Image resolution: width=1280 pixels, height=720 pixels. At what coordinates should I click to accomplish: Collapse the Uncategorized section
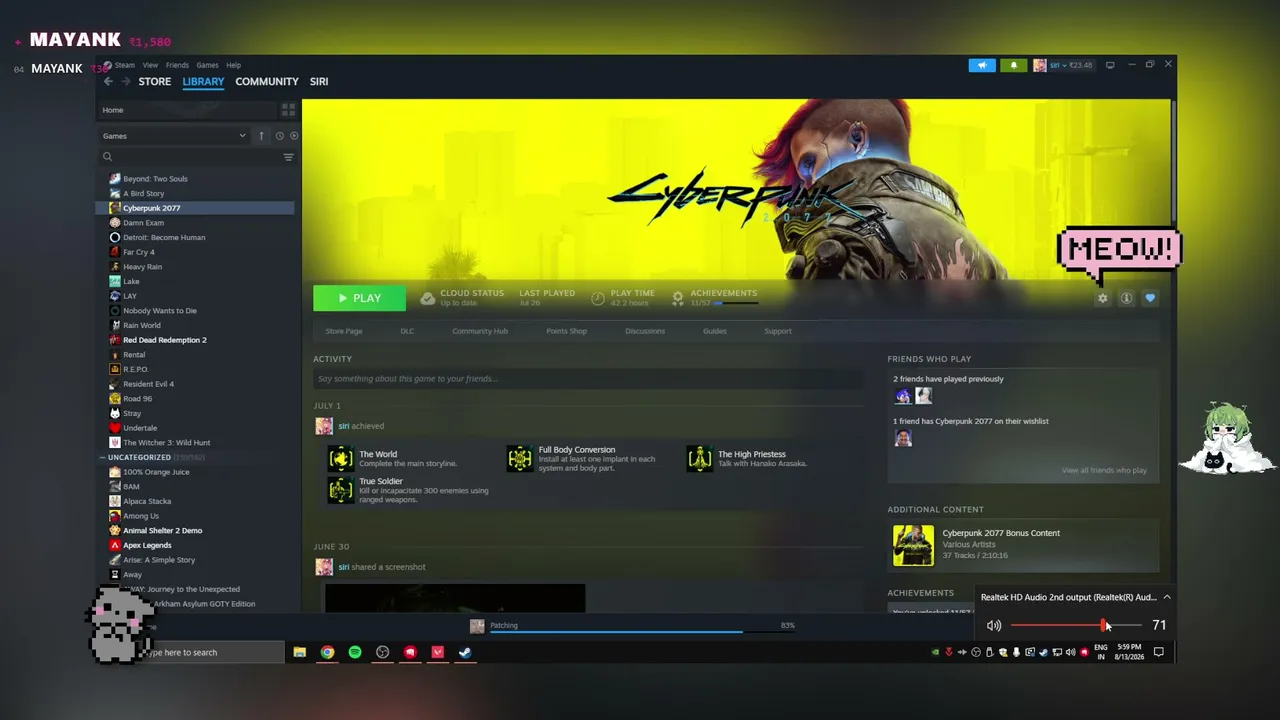pyautogui.click(x=102, y=457)
